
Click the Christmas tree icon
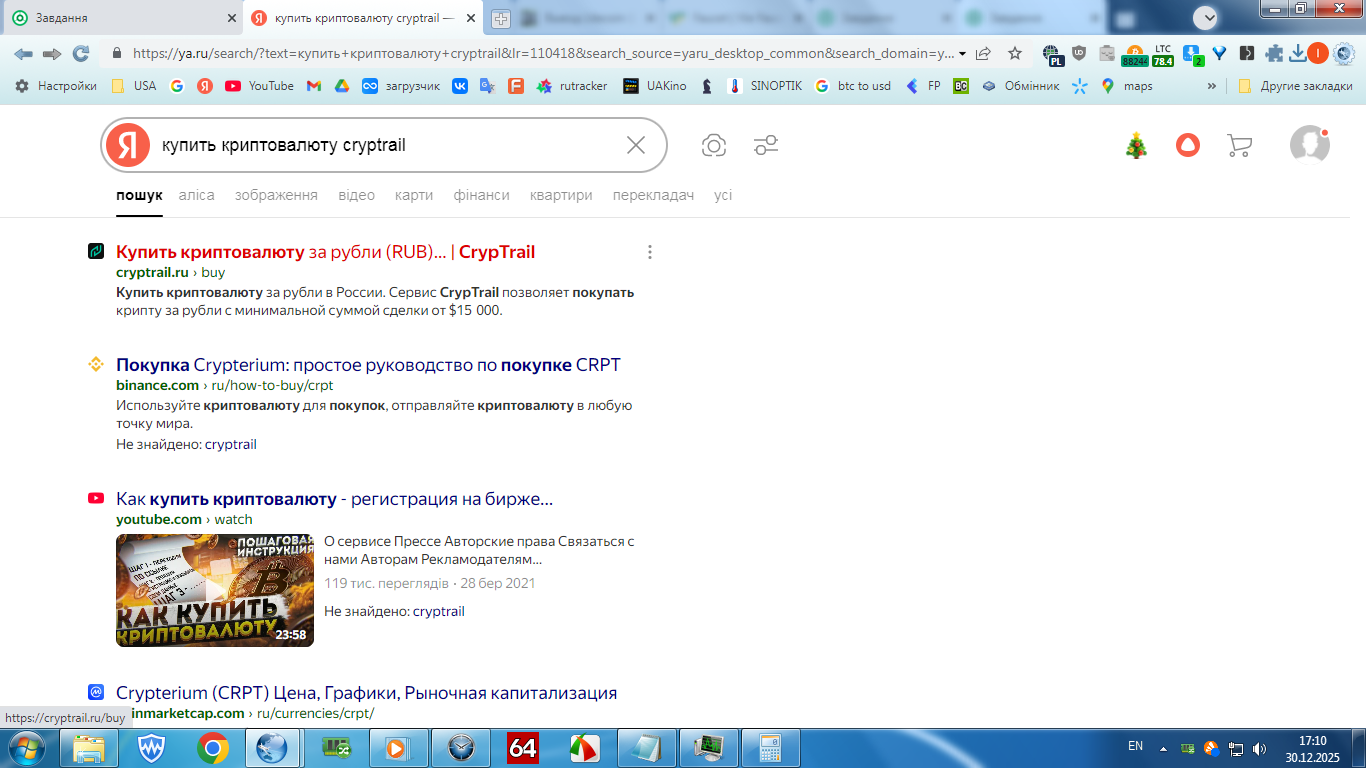1136,146
